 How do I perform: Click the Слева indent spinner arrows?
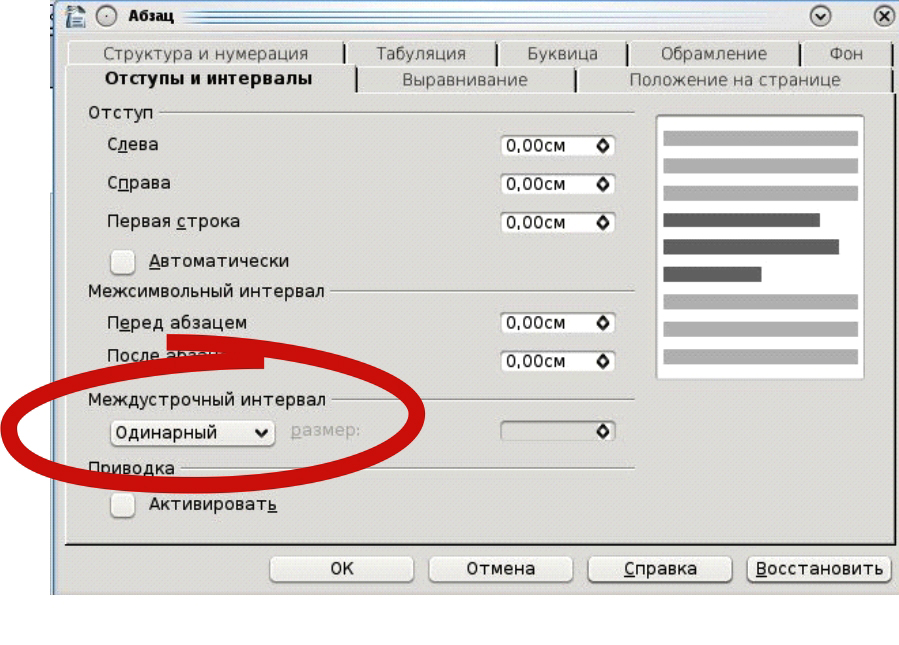602,145
